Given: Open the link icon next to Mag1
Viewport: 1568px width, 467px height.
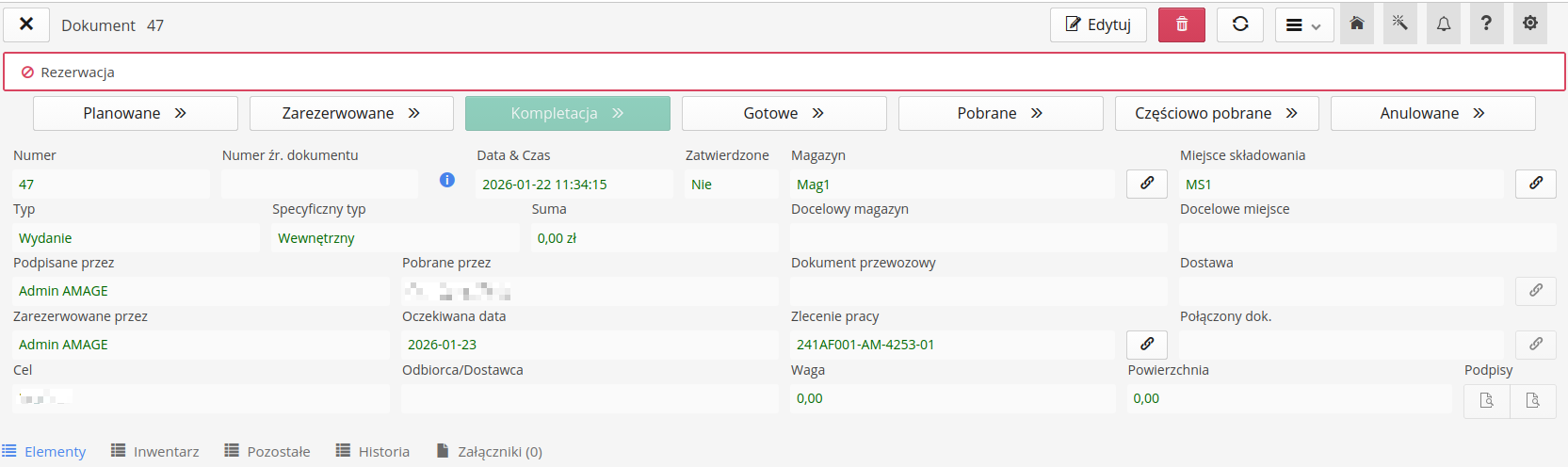Looking at the screenshot, I should 1146,184.
